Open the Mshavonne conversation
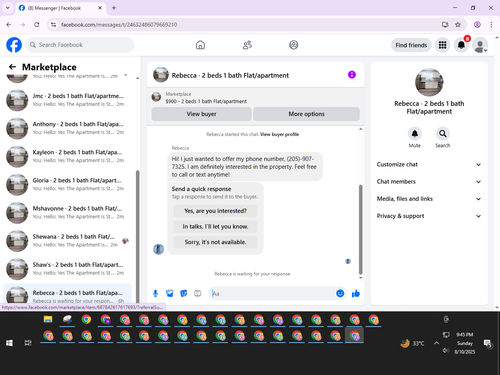 pos(67,213)
